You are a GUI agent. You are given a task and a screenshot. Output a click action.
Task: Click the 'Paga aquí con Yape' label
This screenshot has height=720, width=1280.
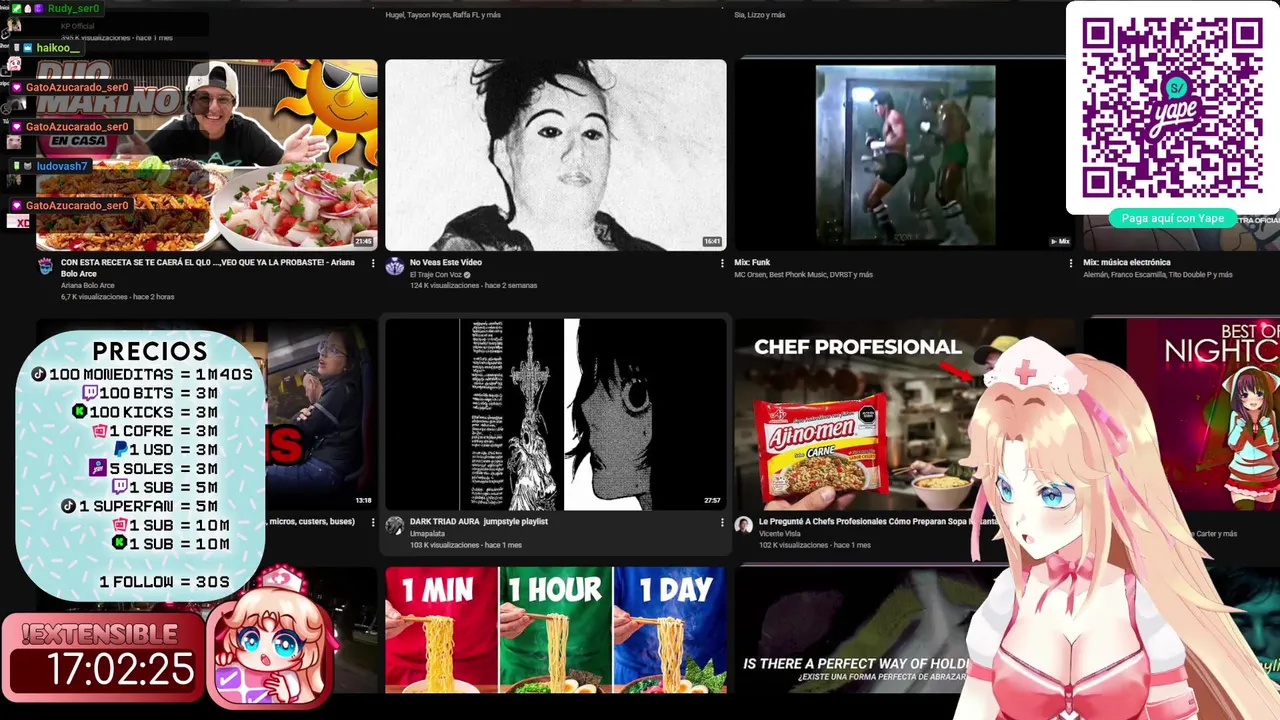click(x=1172, y=218)
